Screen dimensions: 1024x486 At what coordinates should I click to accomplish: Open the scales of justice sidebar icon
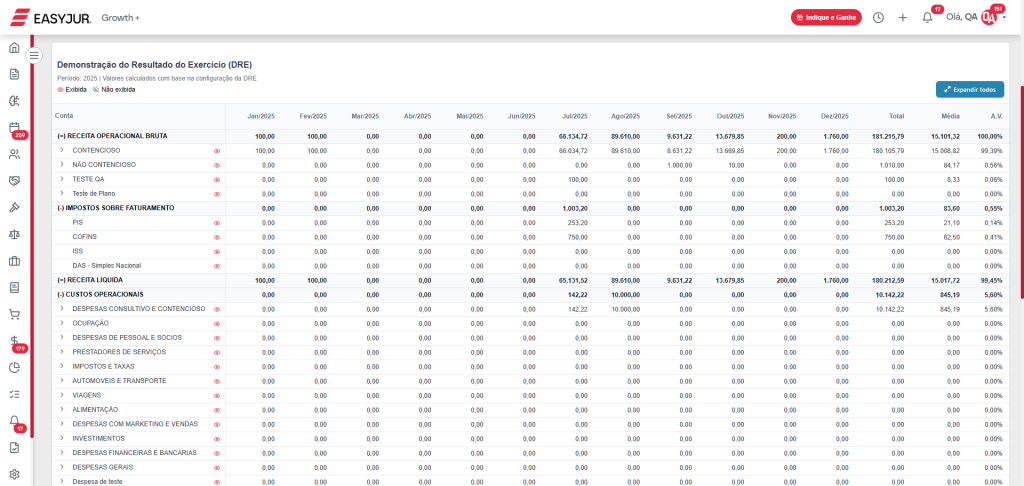click(14, 234)
